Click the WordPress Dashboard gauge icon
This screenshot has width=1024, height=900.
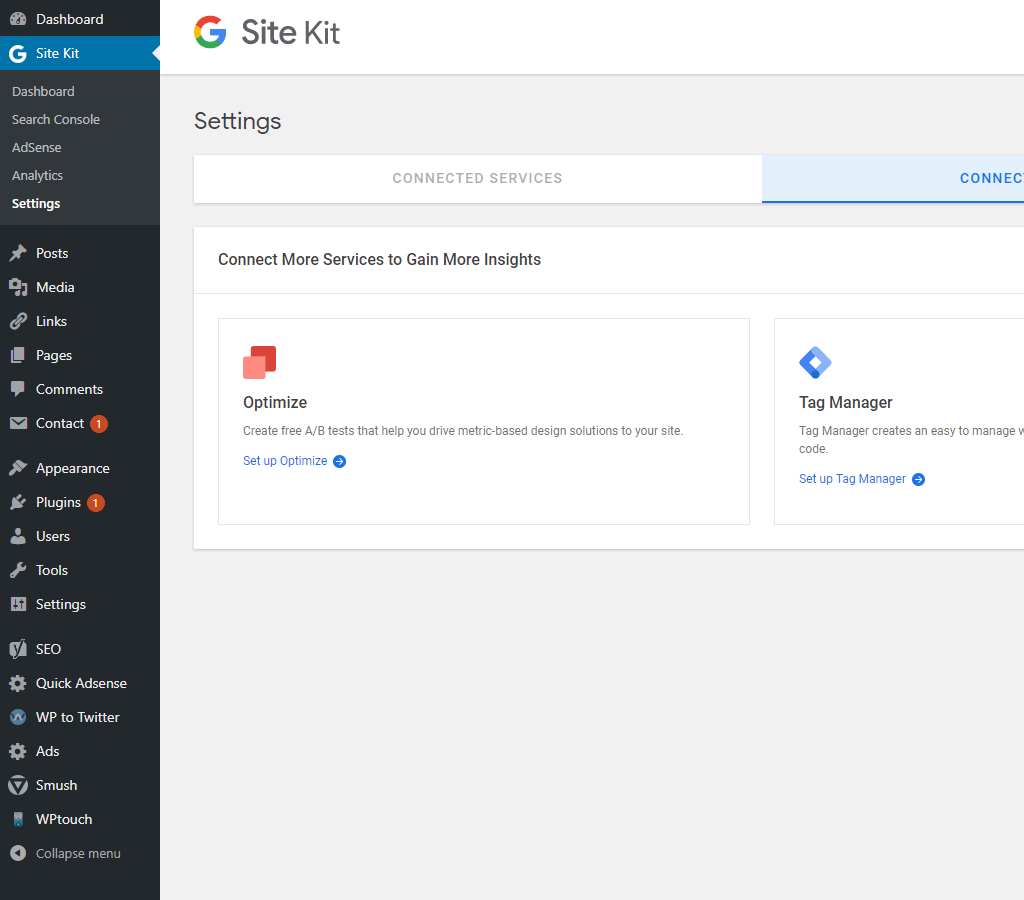(18, 19)
